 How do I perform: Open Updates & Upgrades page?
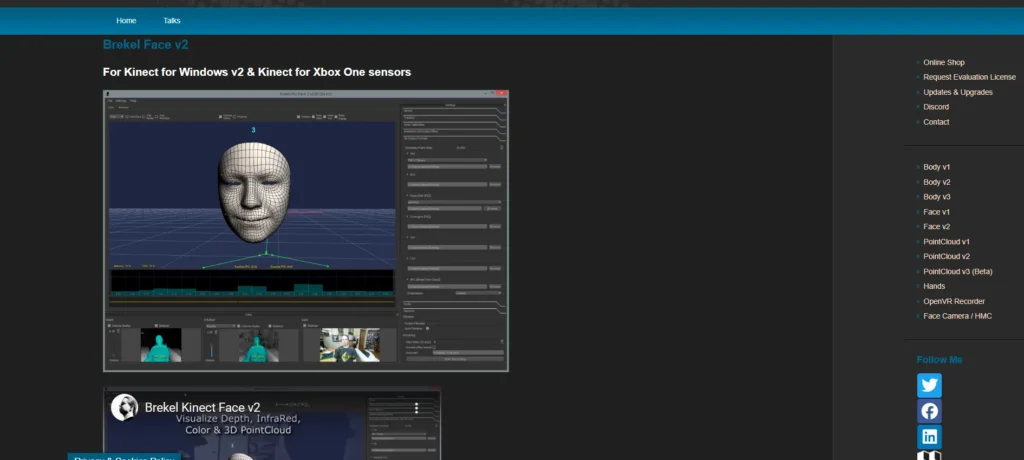point(957,92)
